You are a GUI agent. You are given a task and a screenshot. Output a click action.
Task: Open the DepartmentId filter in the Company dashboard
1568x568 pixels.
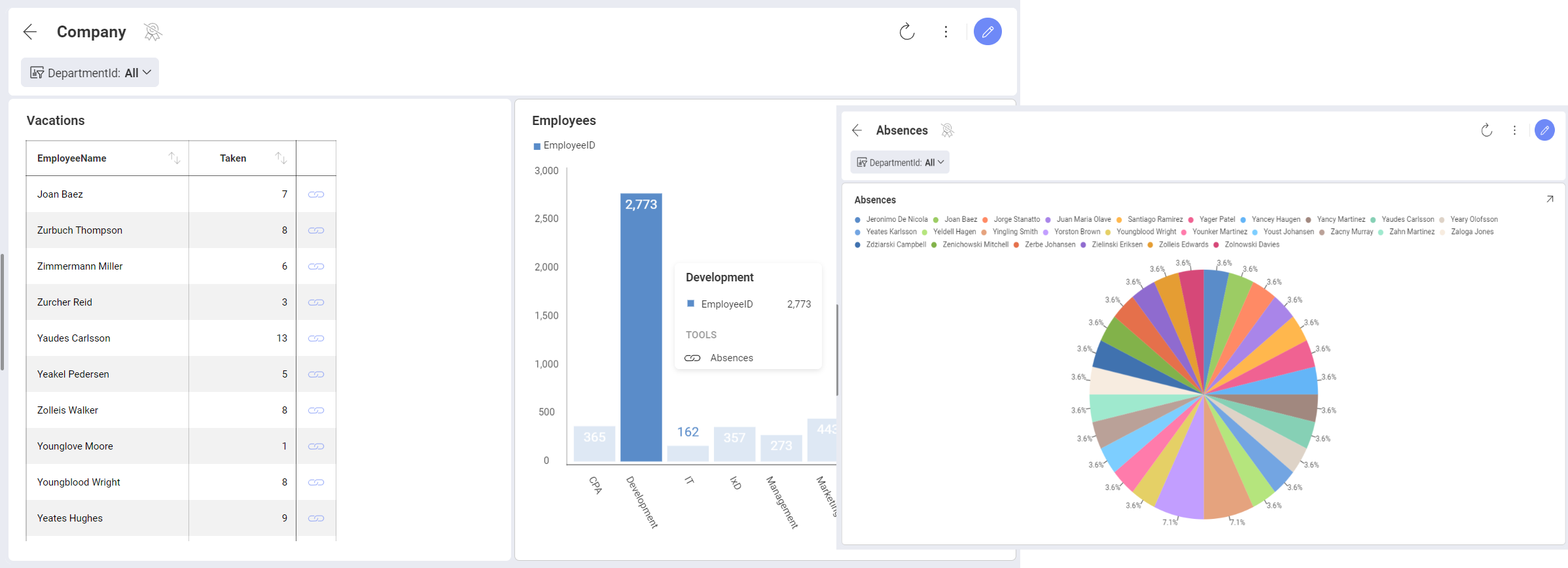coord(90,73)
